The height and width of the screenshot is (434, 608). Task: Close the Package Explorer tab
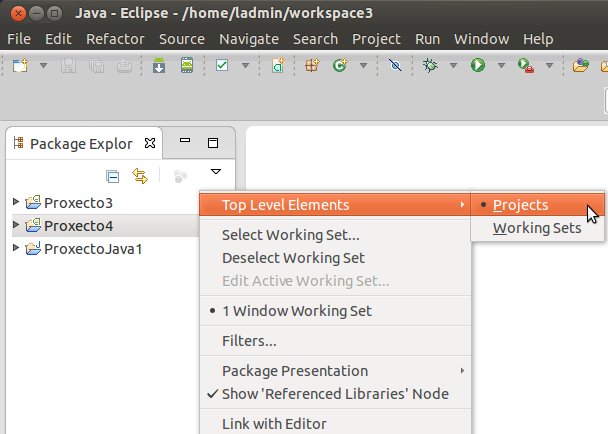tap(150, 143)
